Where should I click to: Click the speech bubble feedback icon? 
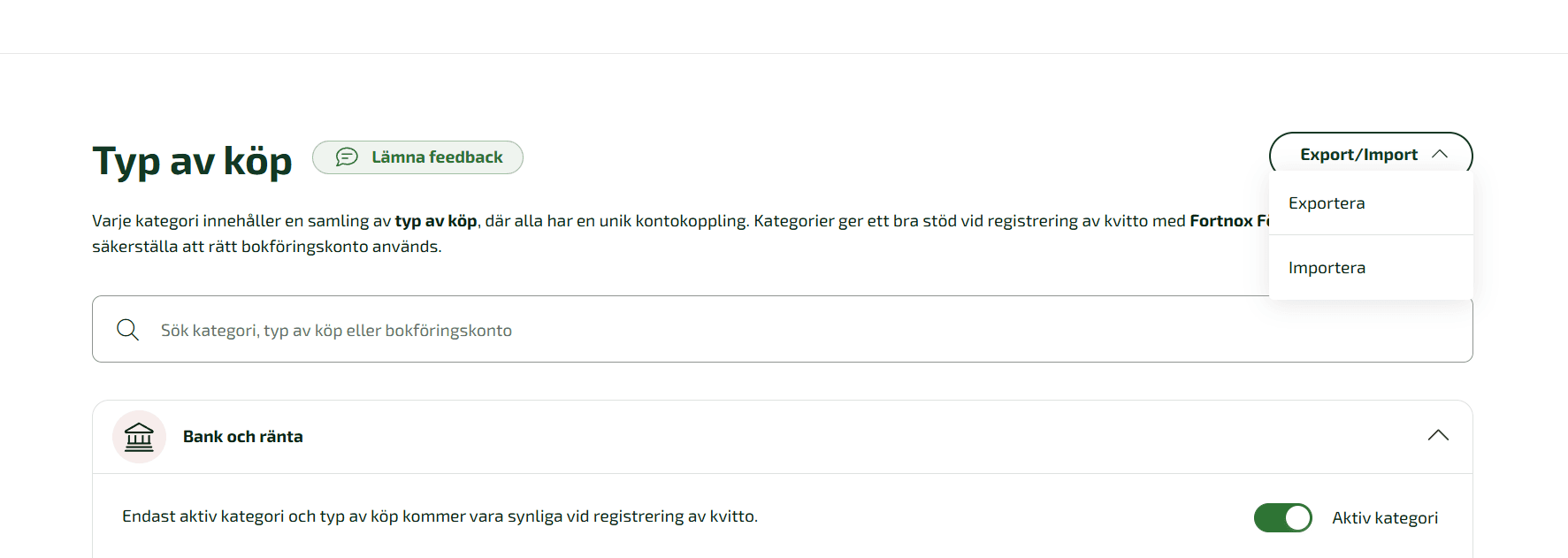pyautogui.click(x=347, y=157)
